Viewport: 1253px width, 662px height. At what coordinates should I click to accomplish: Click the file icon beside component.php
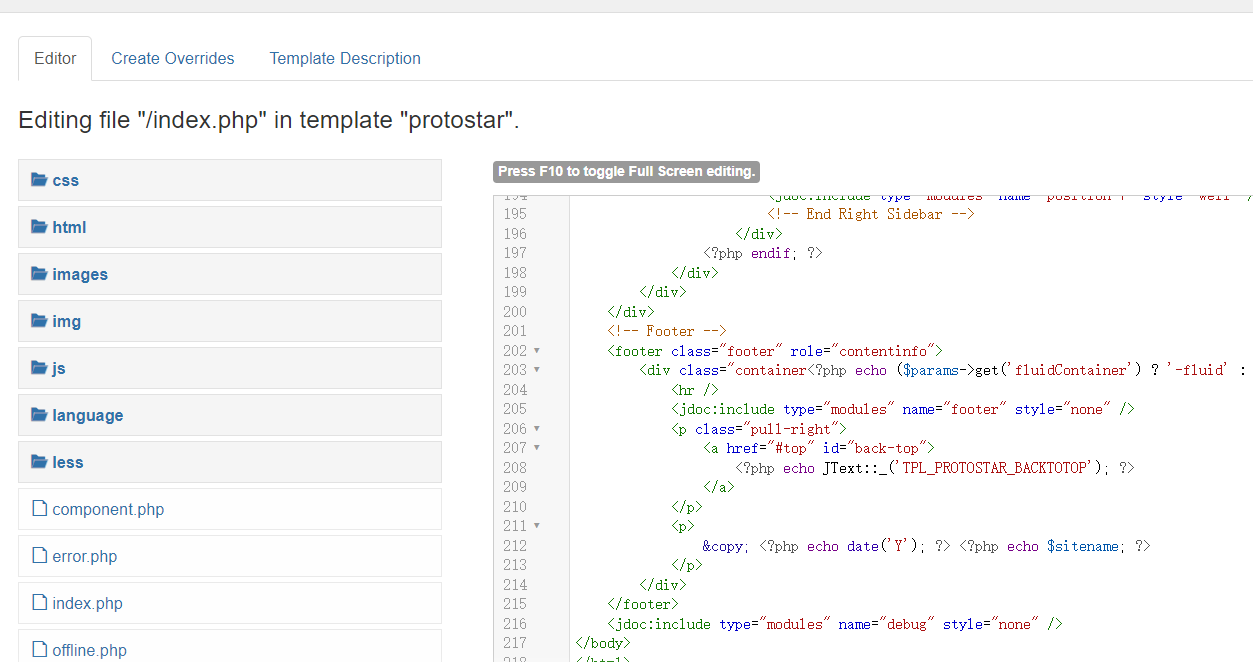coord(40,509)
